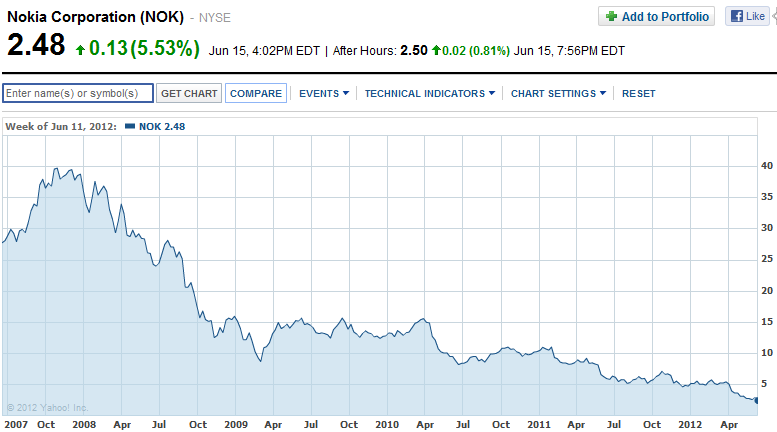The height and width of the screenshot is (432, 777).
Task: Click the 30 y-axis price label
Action: [767, 228]
